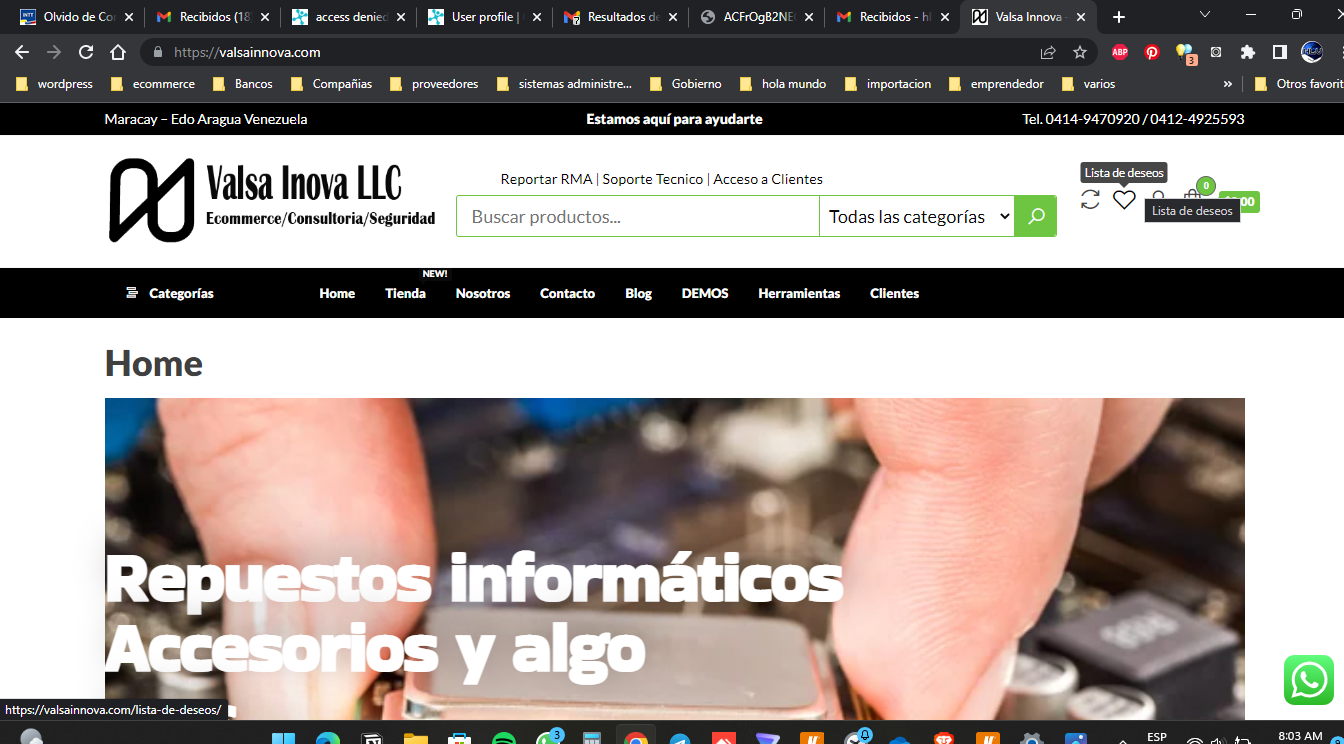Screen dimensions: 1344x744
Task: Open the Chrome profile avatar
Action: (x=1311, y=52)
